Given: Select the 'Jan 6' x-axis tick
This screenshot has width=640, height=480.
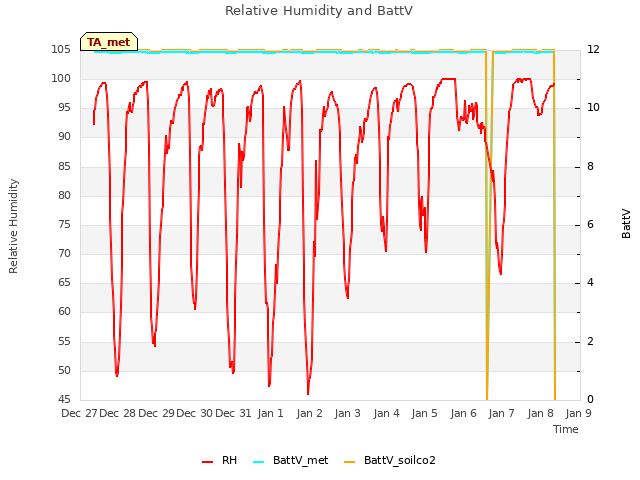Looking at the screenshot, I should click(x=463, y=413).
